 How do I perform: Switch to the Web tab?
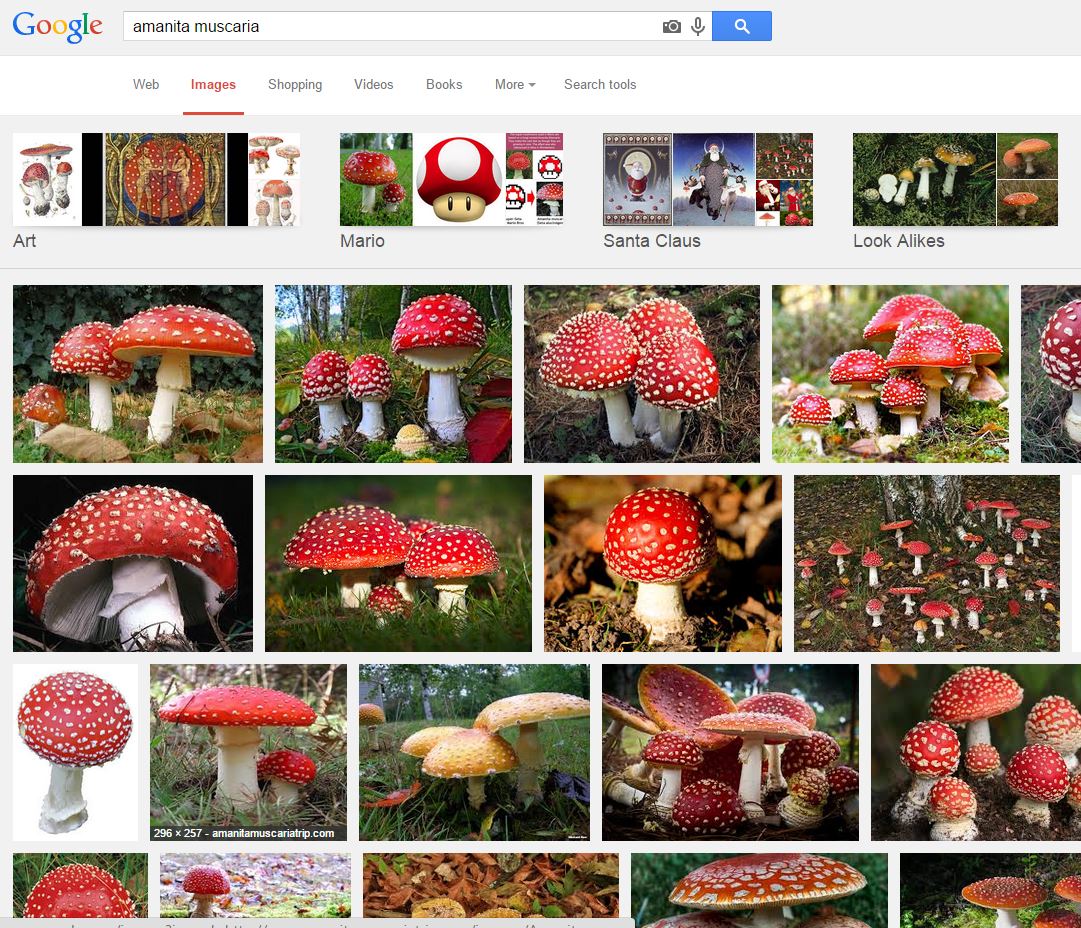click(x=145, y=84)
